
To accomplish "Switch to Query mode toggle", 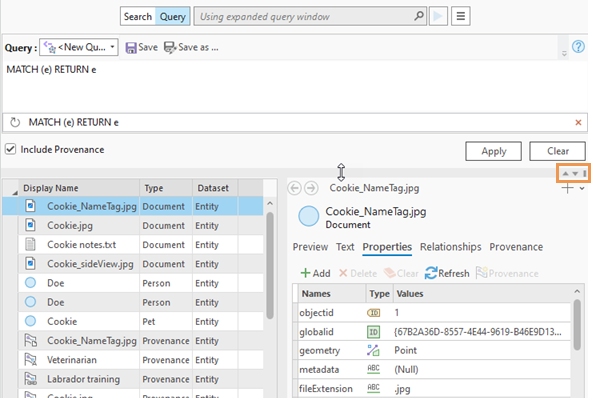I will (x=173, y=16).
